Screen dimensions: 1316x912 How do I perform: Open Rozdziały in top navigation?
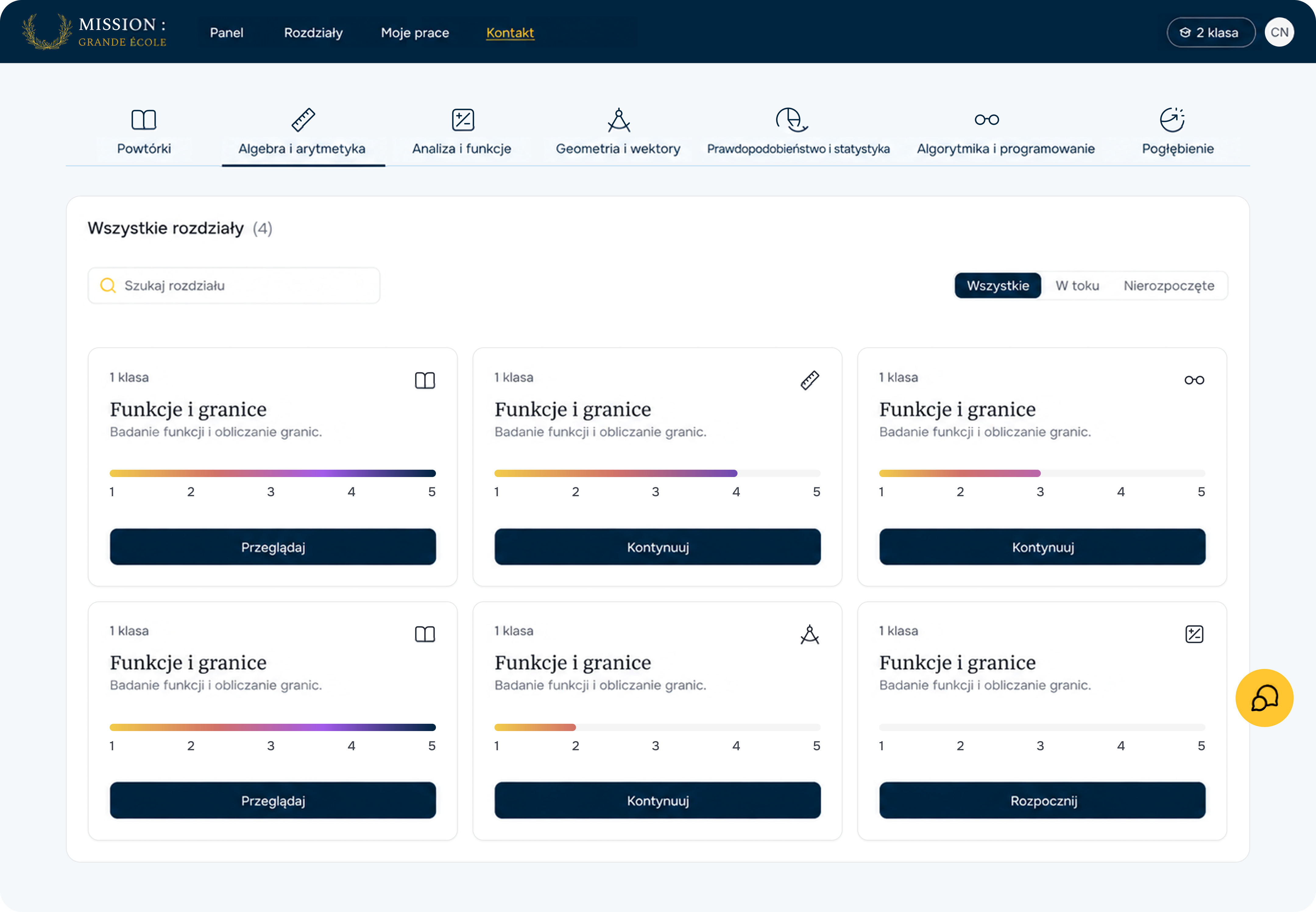(313, 33)
